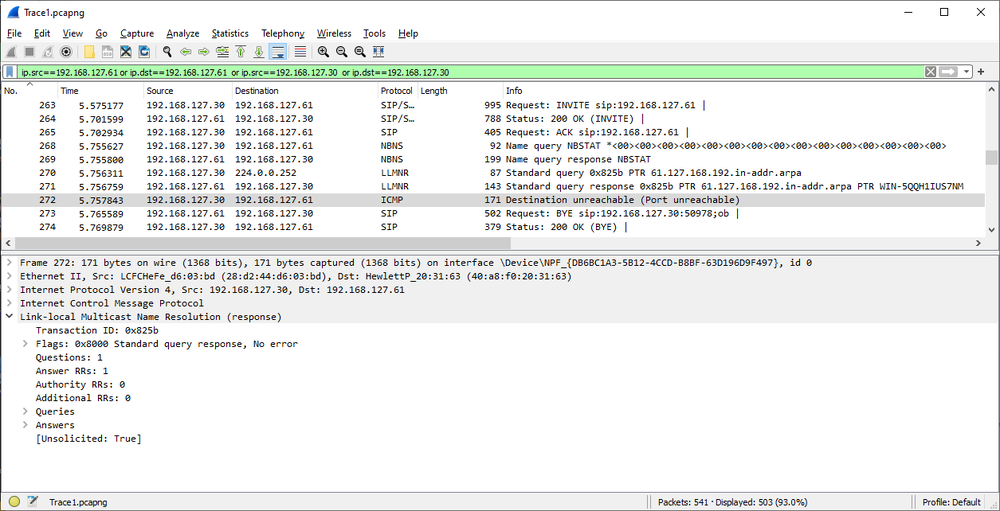This screenshot has height=511, width=1000.
Task: Click the resize columns to fit content icon
Action: pyautogui.click(x=378, y=52)
